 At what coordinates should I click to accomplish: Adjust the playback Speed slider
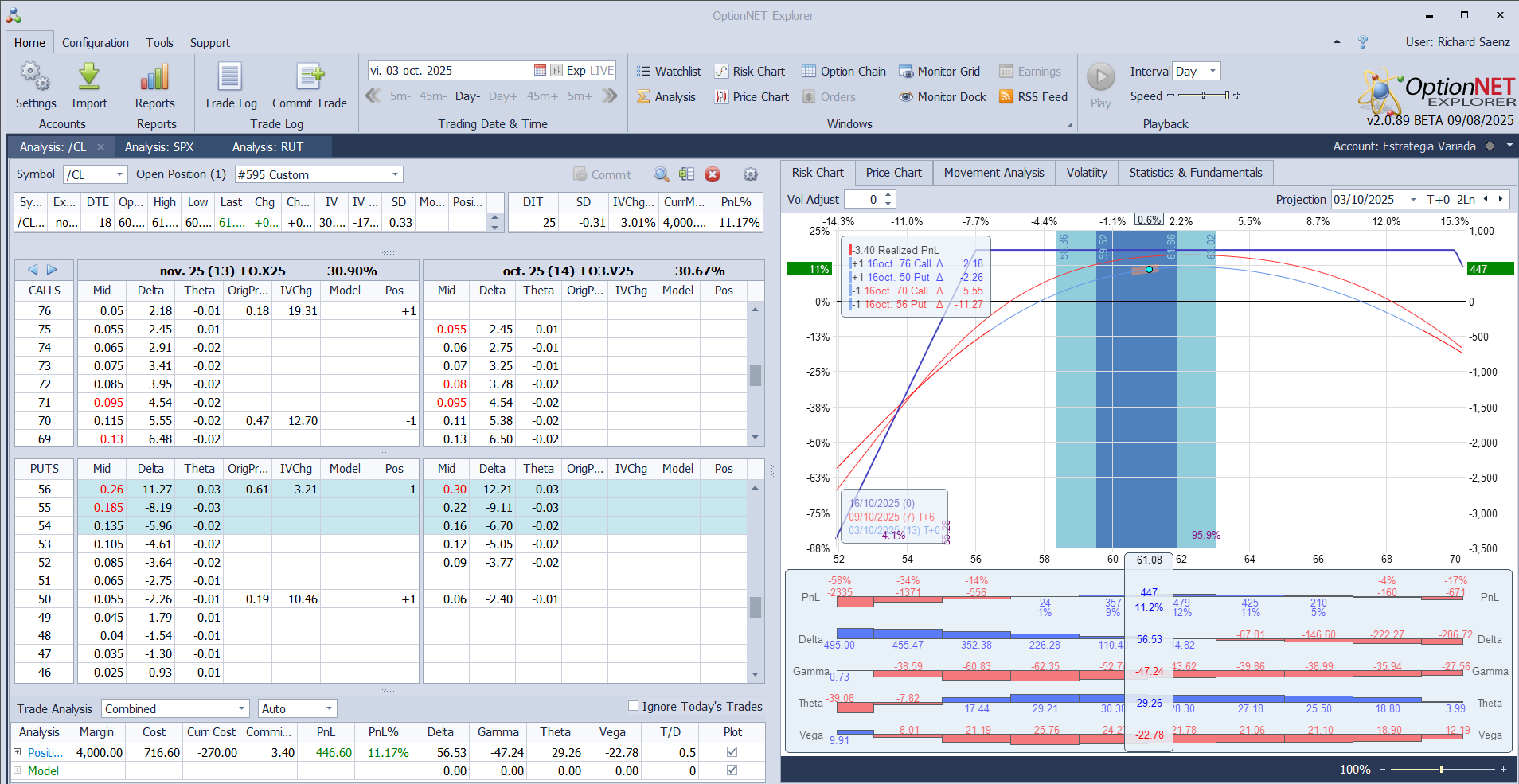coord(1204,96)
